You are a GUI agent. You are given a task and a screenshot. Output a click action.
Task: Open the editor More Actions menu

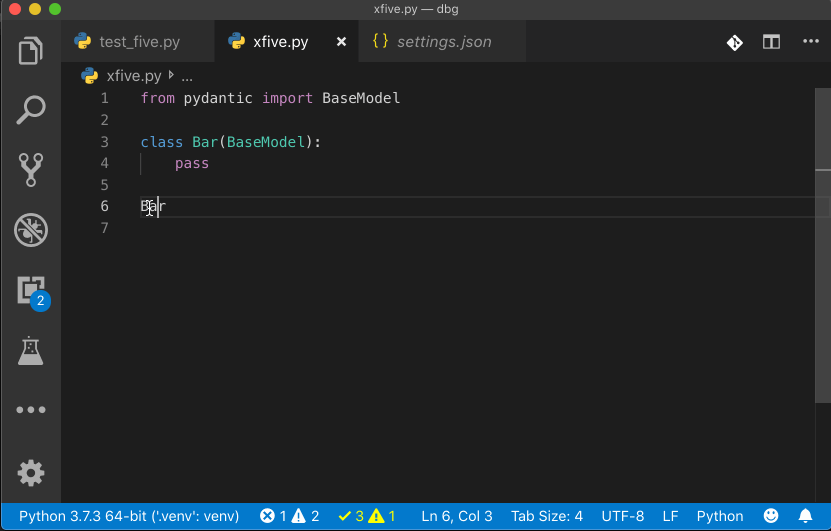pos(810,41)
